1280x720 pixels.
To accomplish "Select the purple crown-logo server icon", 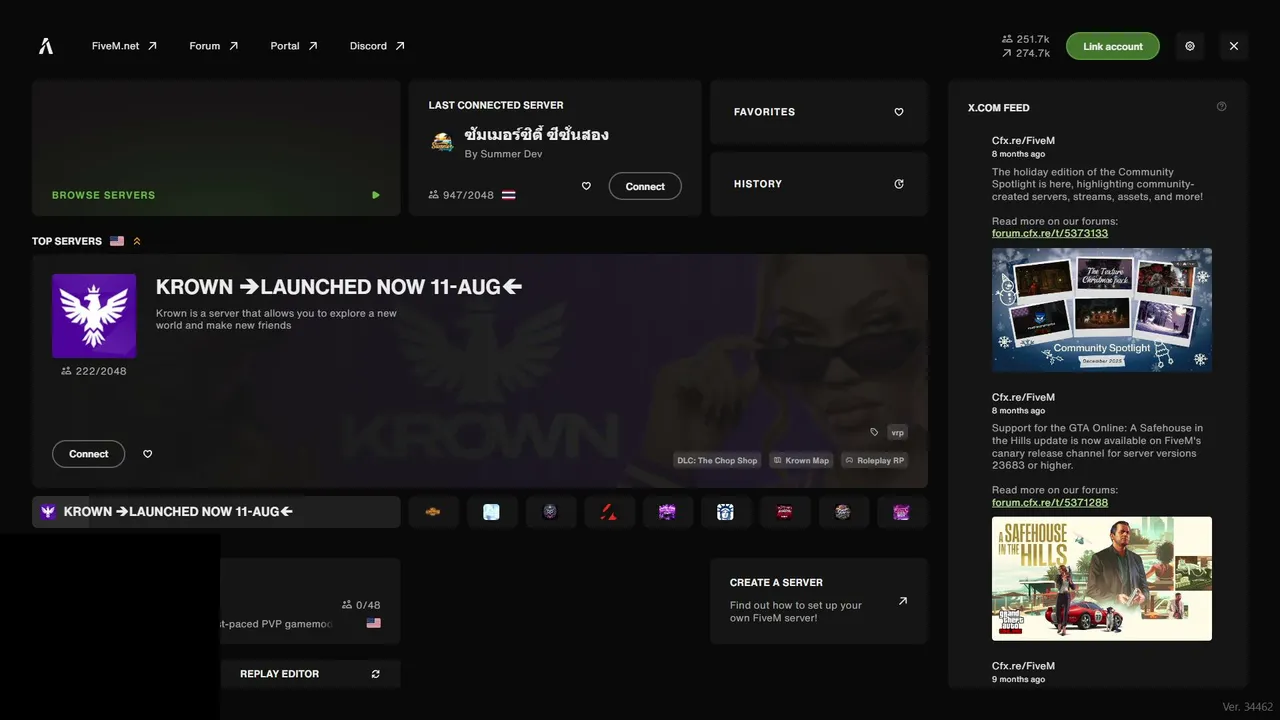I will (667, 512).
